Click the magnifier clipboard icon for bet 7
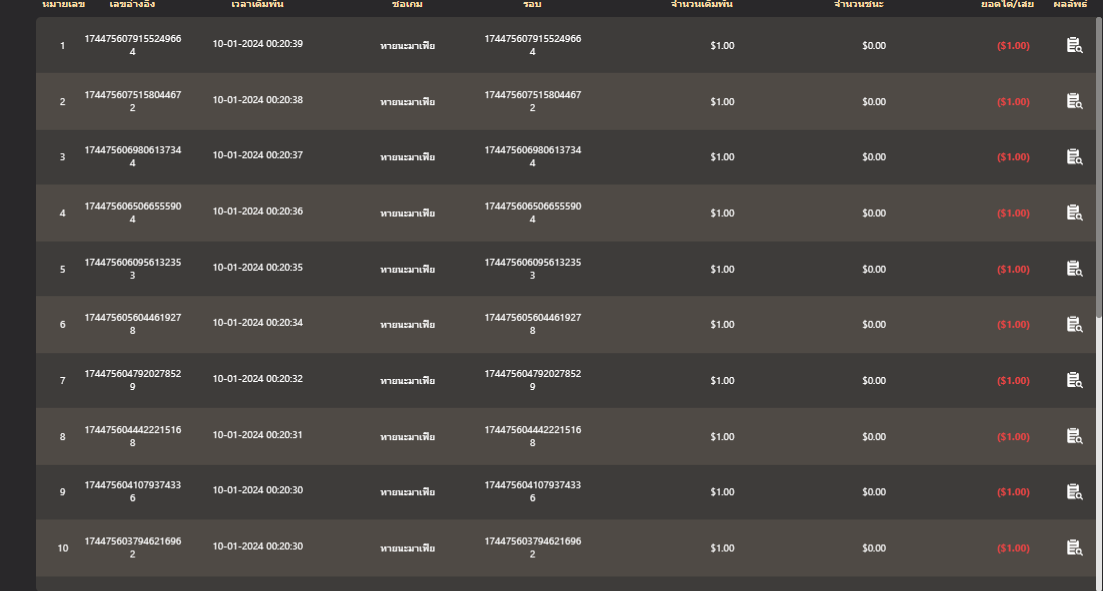The image size is (1103, 591). pos(1075,380)
